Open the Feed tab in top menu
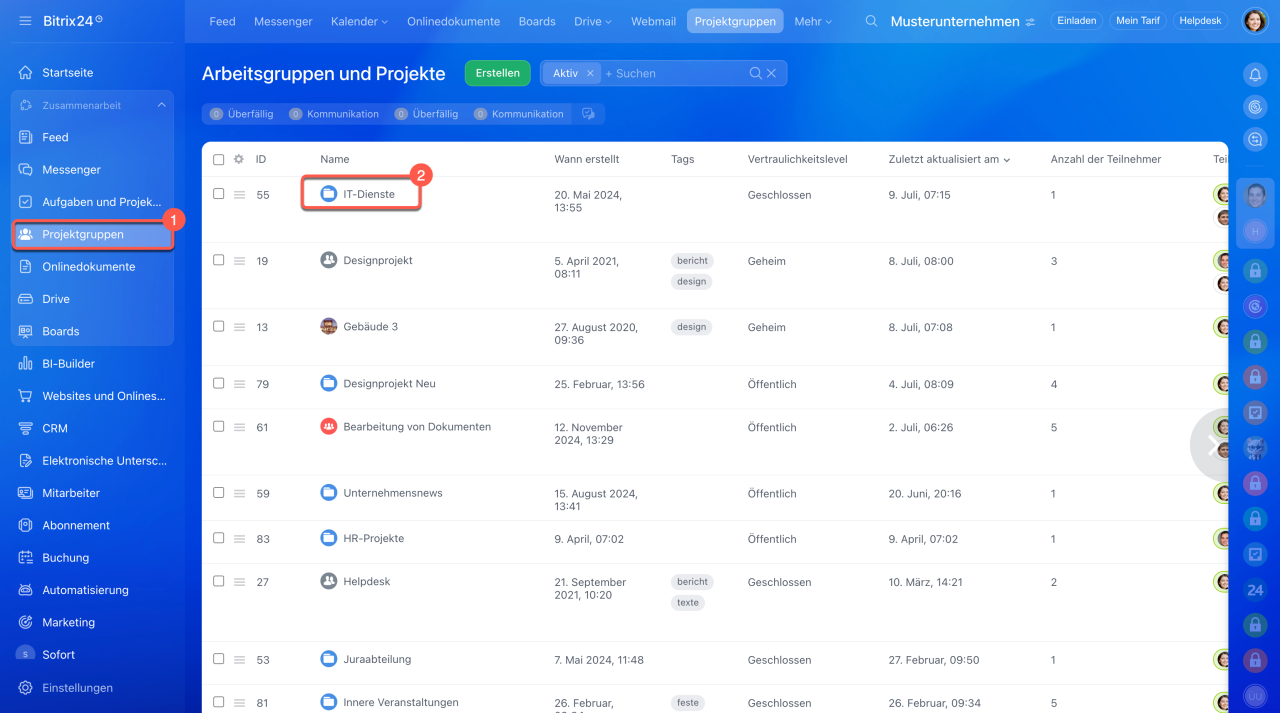Viewport: 1280px width, 713px height. click(222, 21)
